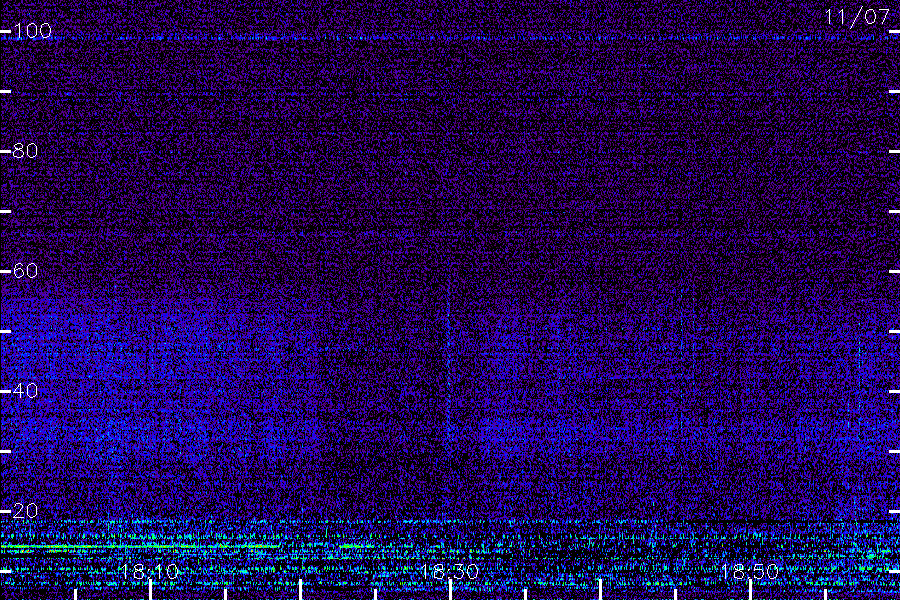This screenshot has width=900, height=600.
Task: Click the 20 frequency axis label
Action: 25,511
